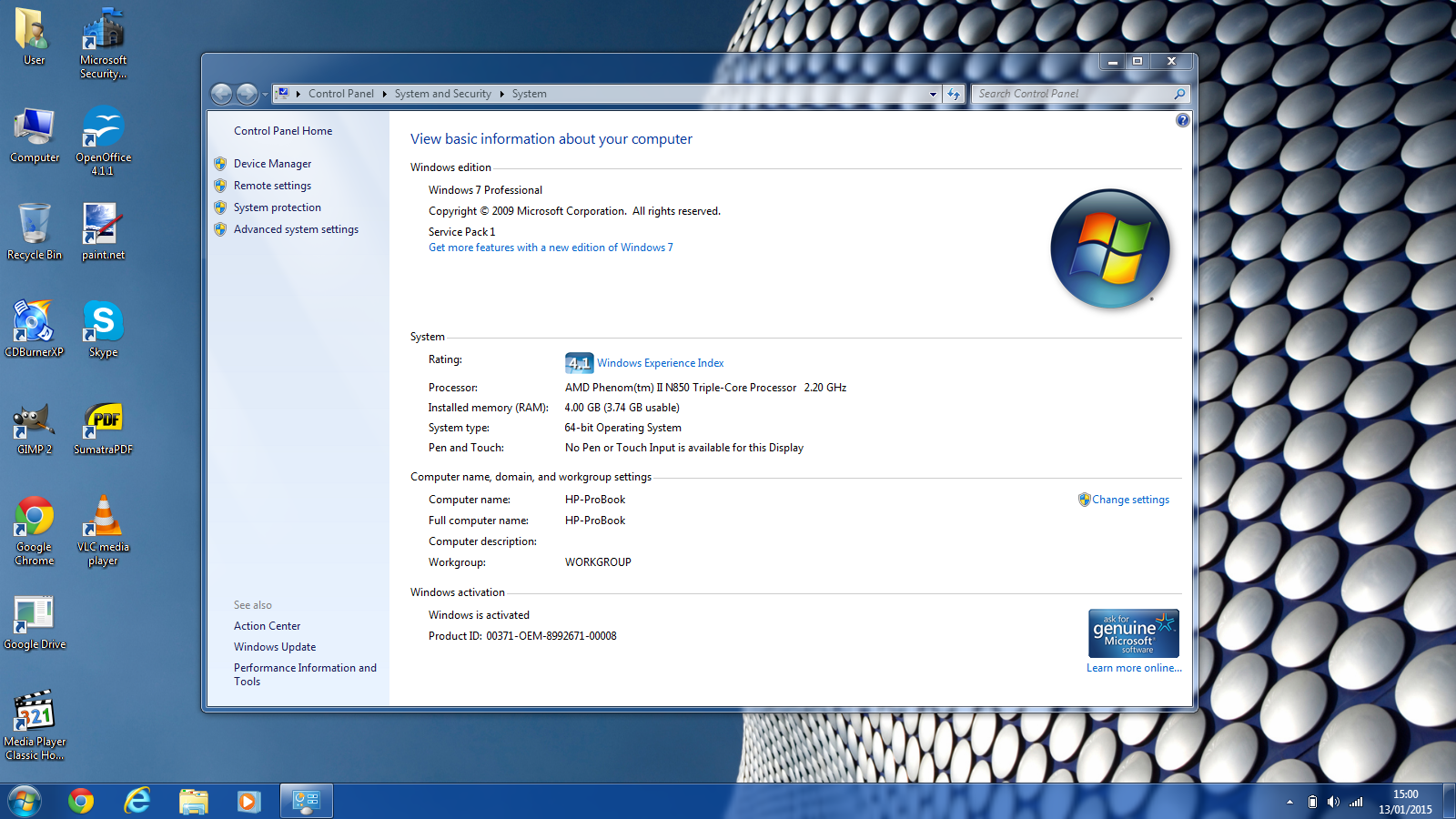The width and height of the screenshot is (1456, 819).
Task: Select the Windows 7 Professional text
Action: 485,190
